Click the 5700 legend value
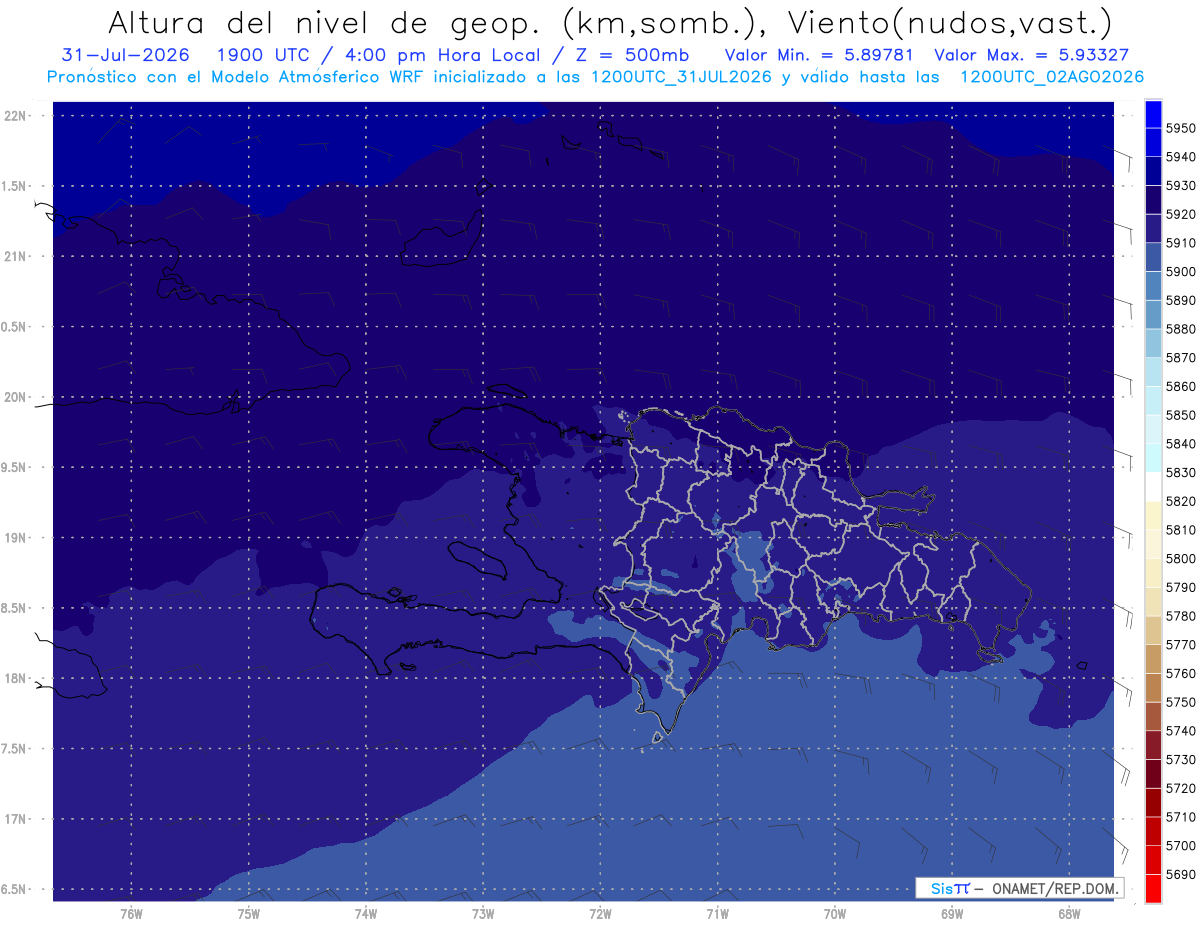 (1181, 846)
